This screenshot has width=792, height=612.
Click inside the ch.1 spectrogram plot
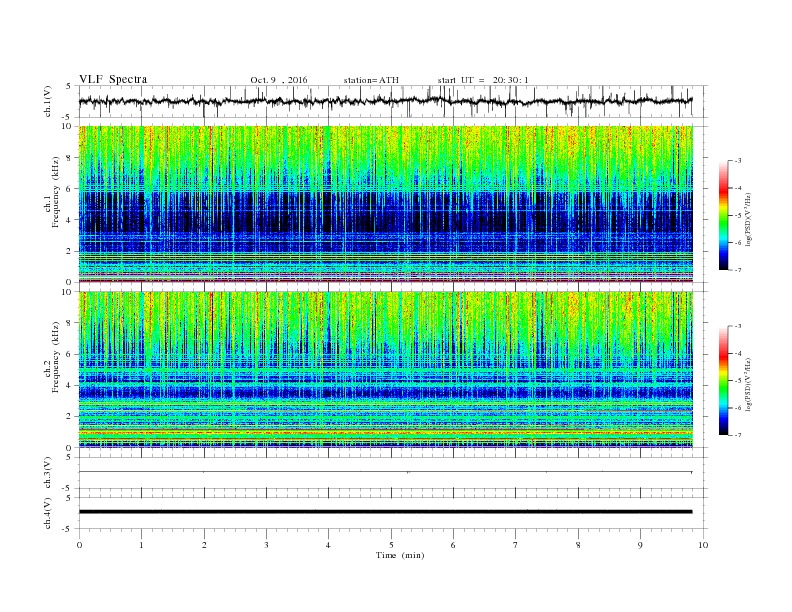pyautogui.click(x=385, y=204)
